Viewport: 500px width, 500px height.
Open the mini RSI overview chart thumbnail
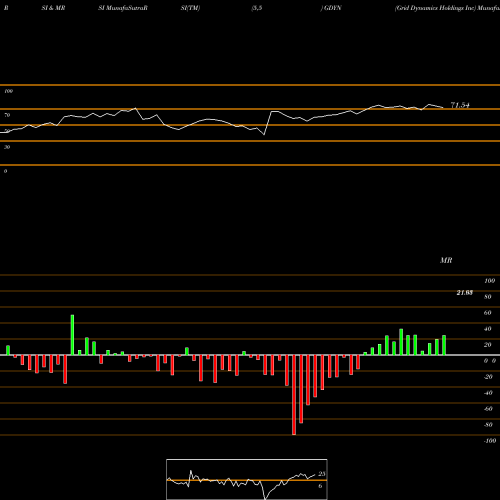pyautogui.click(x=247, y=479)
